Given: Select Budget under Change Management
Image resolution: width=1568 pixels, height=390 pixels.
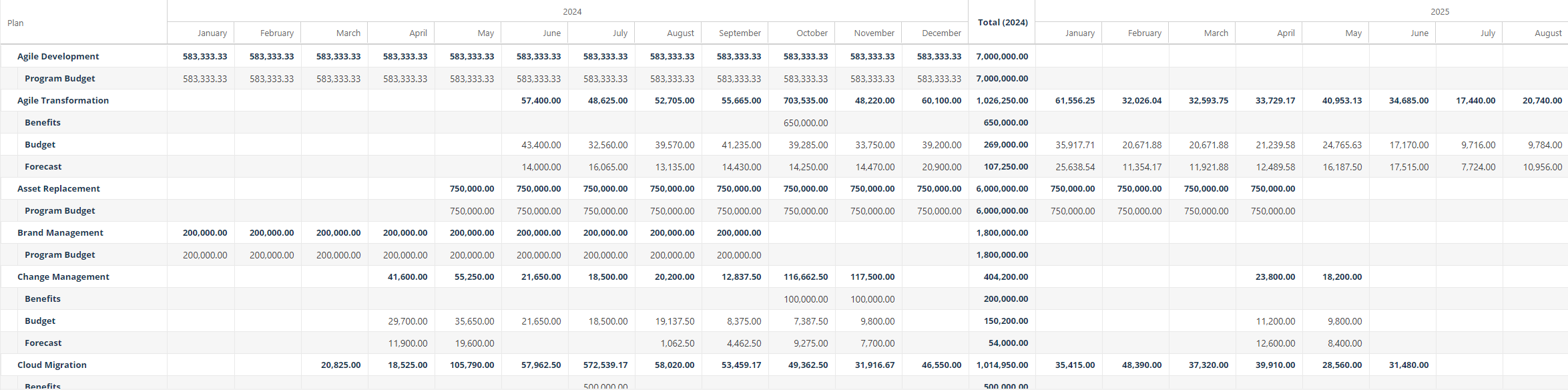Looking at the screenshot, I should pyautogui.click(x=40, y=321).
